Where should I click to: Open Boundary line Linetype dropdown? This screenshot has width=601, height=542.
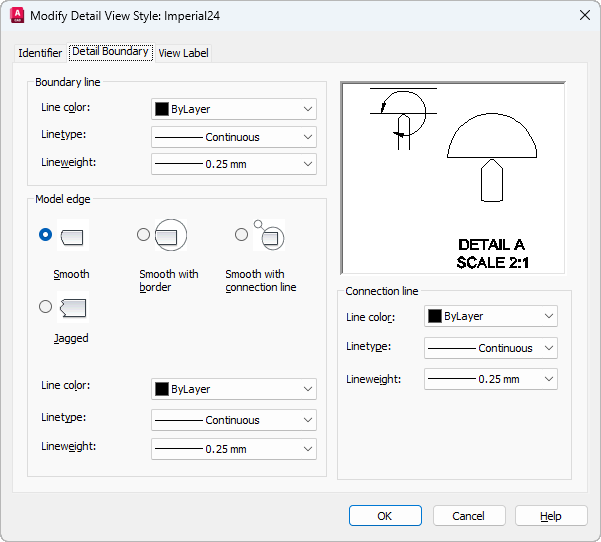[234, 137]
